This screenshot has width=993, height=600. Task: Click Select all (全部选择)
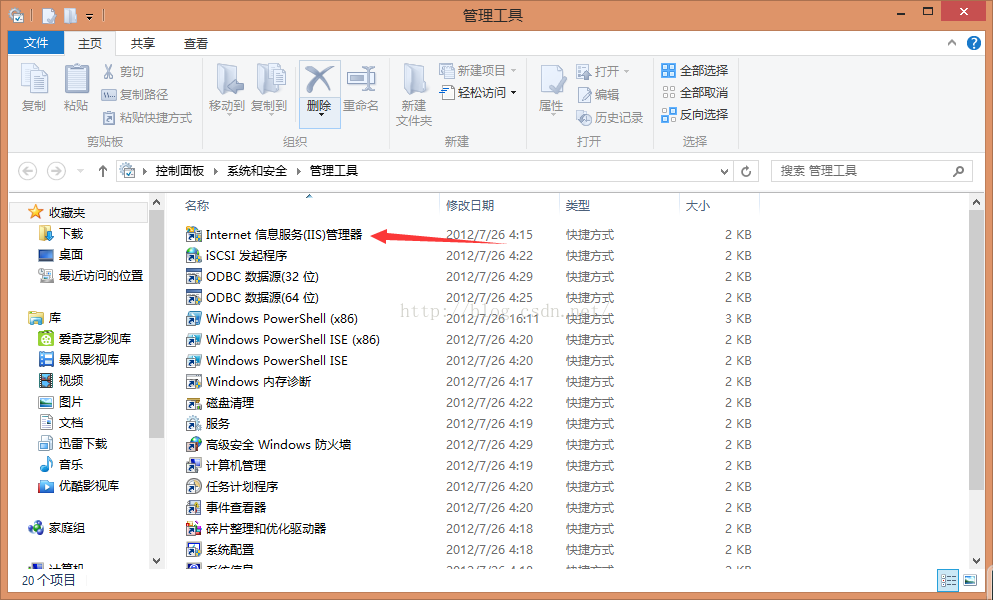[x=695, y=70]
